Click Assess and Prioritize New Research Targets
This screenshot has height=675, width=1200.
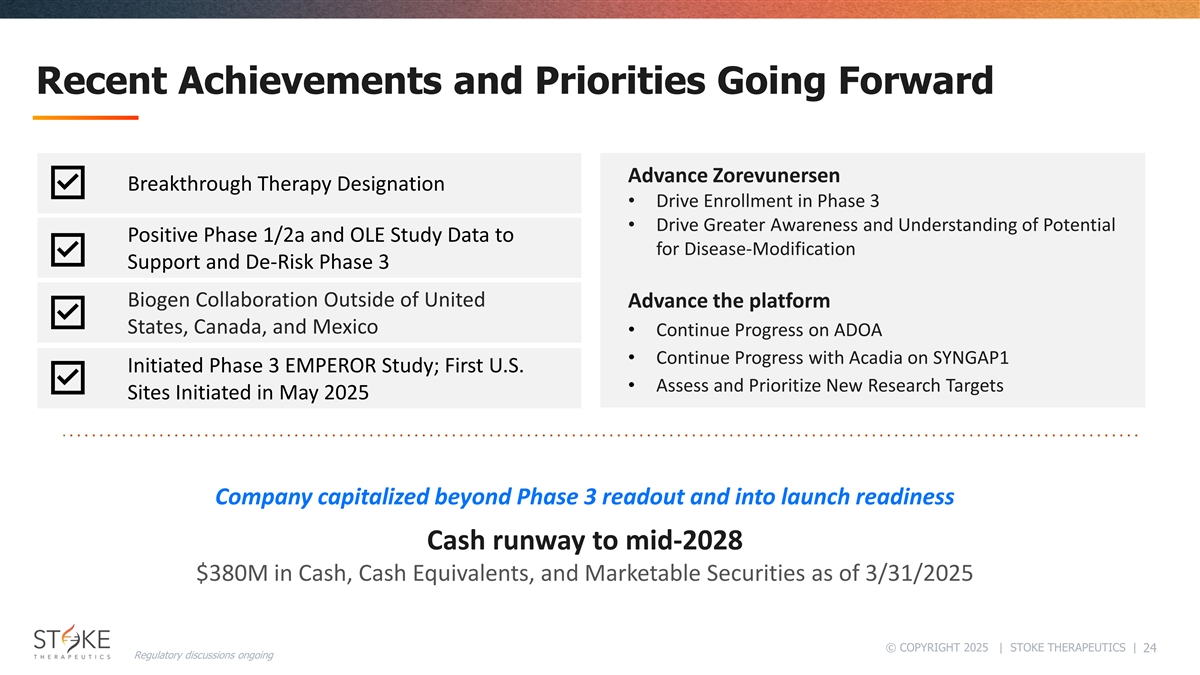point(829,386)
